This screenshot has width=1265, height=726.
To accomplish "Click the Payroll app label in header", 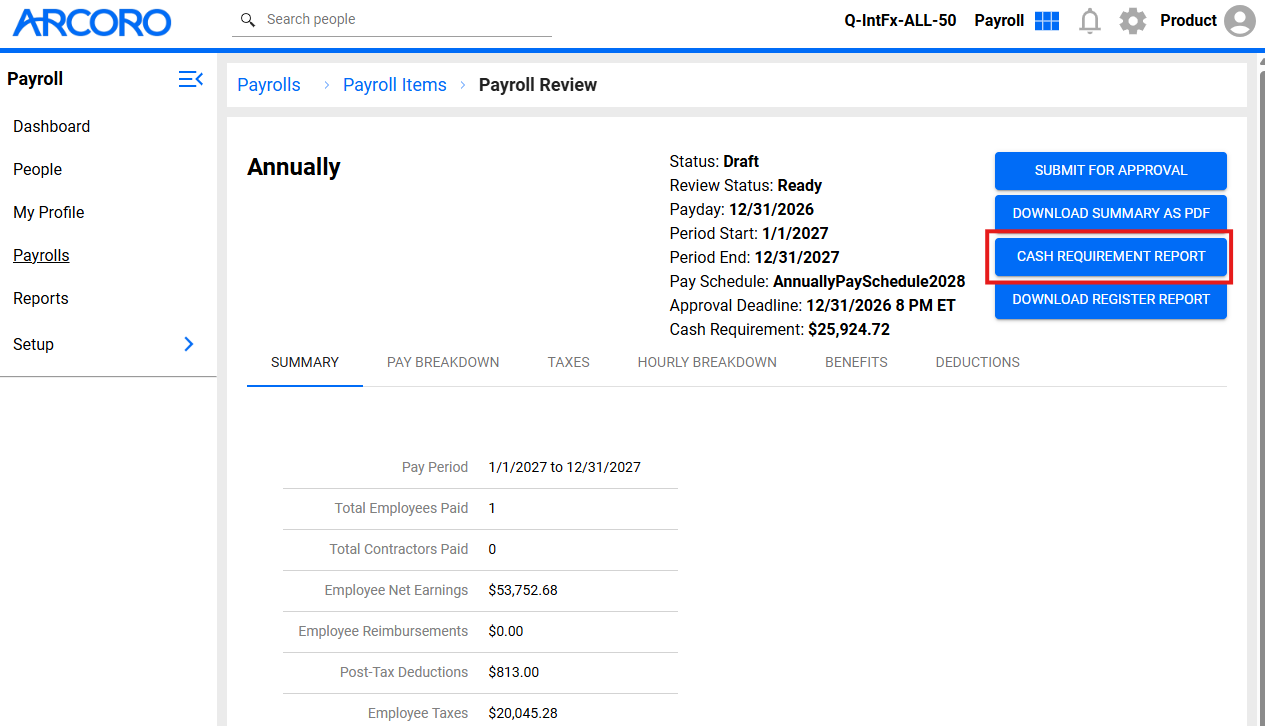I will coord(999,21).
